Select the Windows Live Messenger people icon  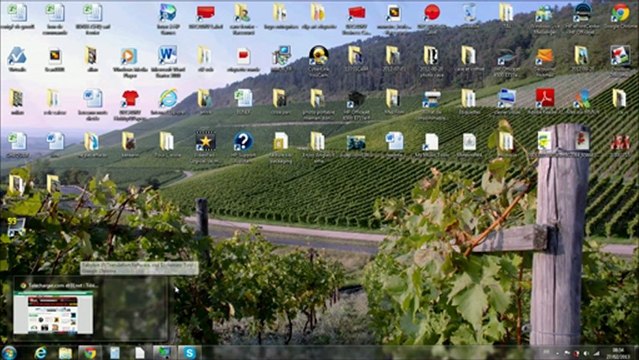544,13
